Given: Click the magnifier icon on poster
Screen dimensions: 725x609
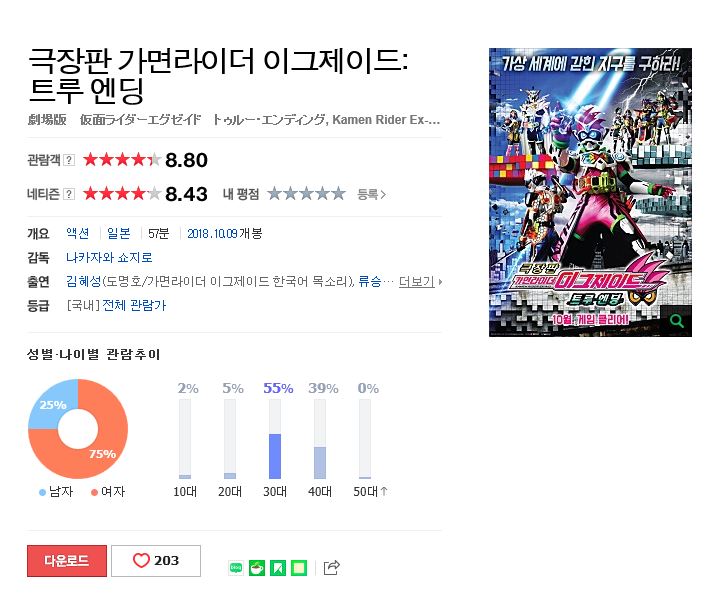Looking at the screenshot, I should tap(676, 320).
